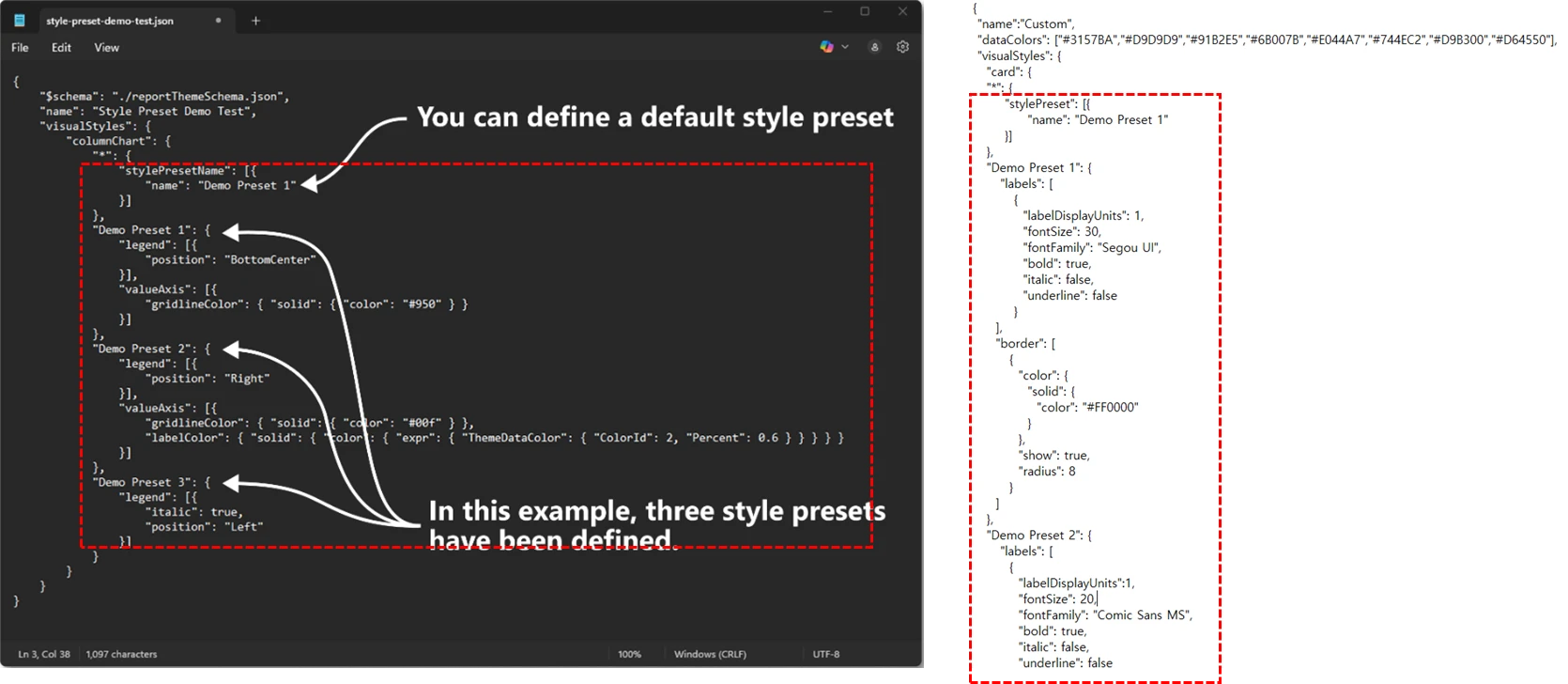1568x684 pixels.
Task: Click the UTF-8 encoding indicator
Action: [826, 654]
